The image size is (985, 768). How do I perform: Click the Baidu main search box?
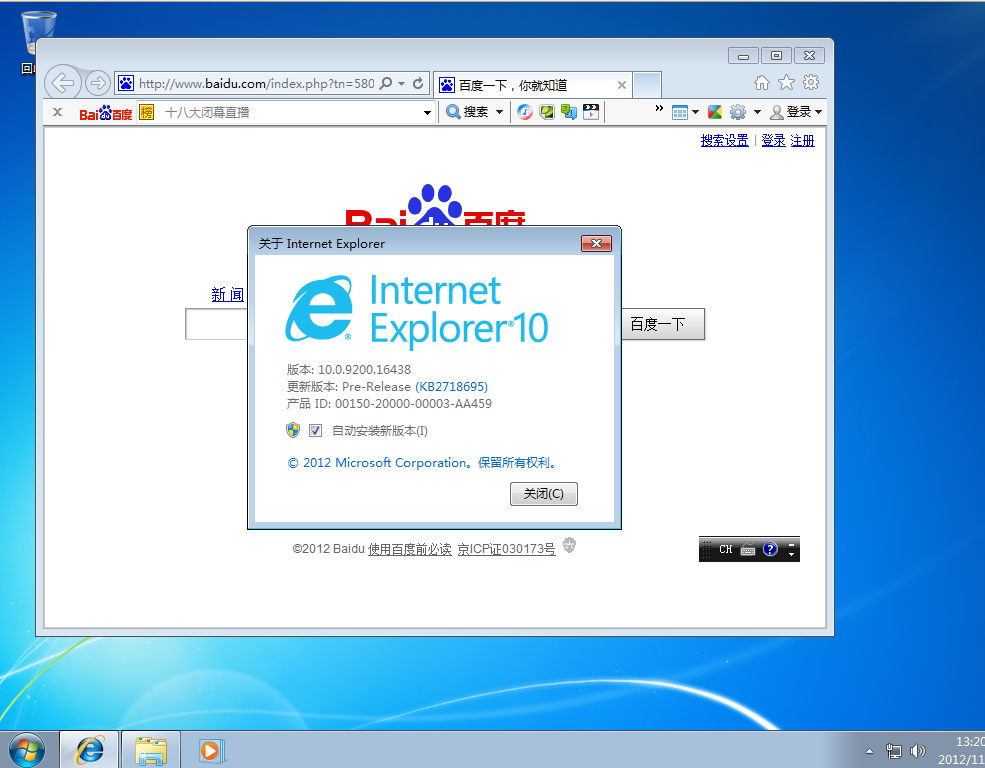(x=217, y=324)
